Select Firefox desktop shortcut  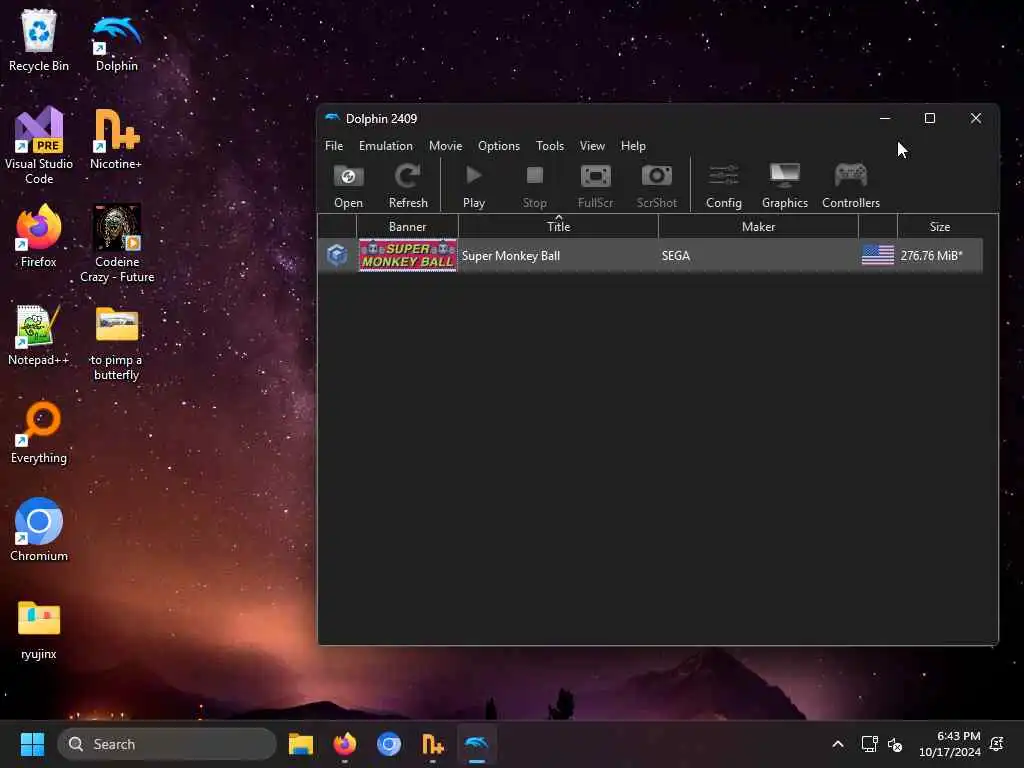(39, 236)
